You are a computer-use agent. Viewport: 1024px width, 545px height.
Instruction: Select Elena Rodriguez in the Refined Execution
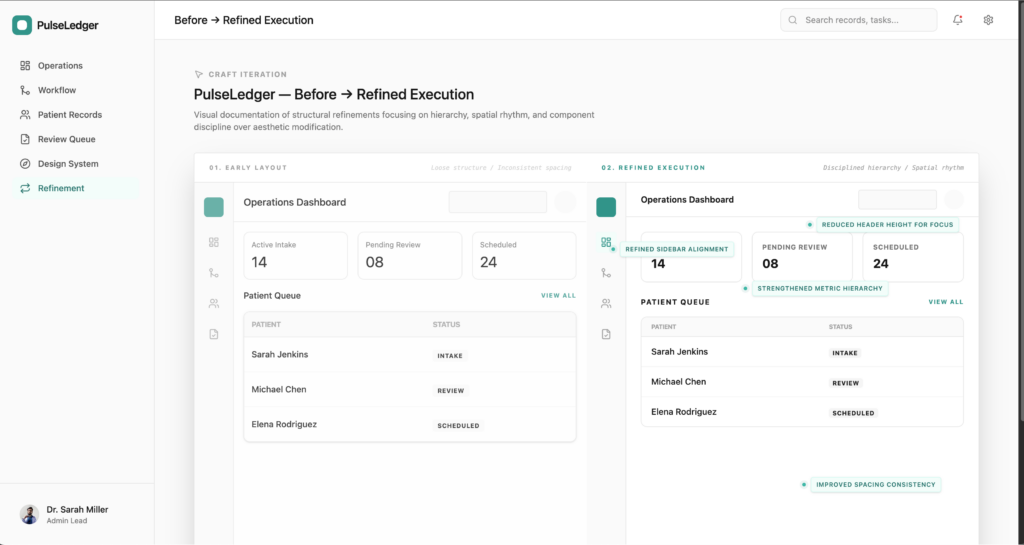(684, 412)
